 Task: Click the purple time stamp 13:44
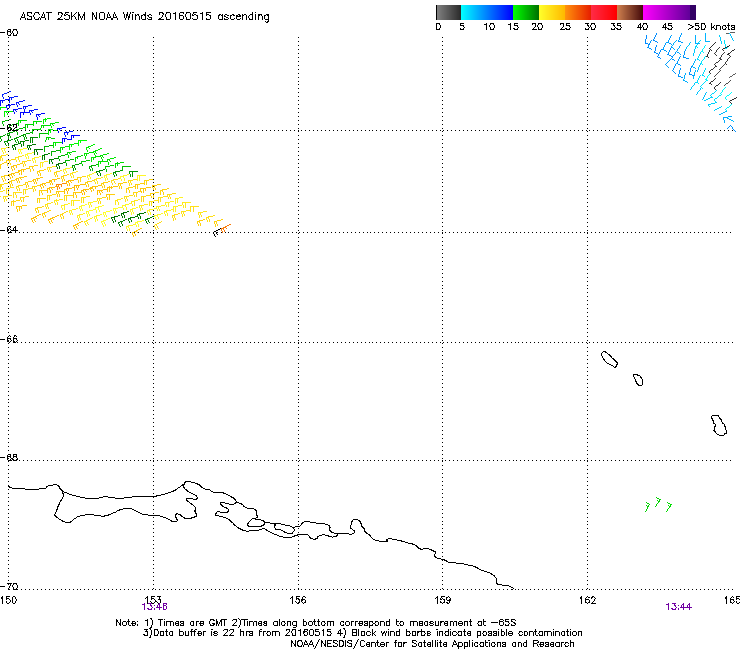coord(679,607)
